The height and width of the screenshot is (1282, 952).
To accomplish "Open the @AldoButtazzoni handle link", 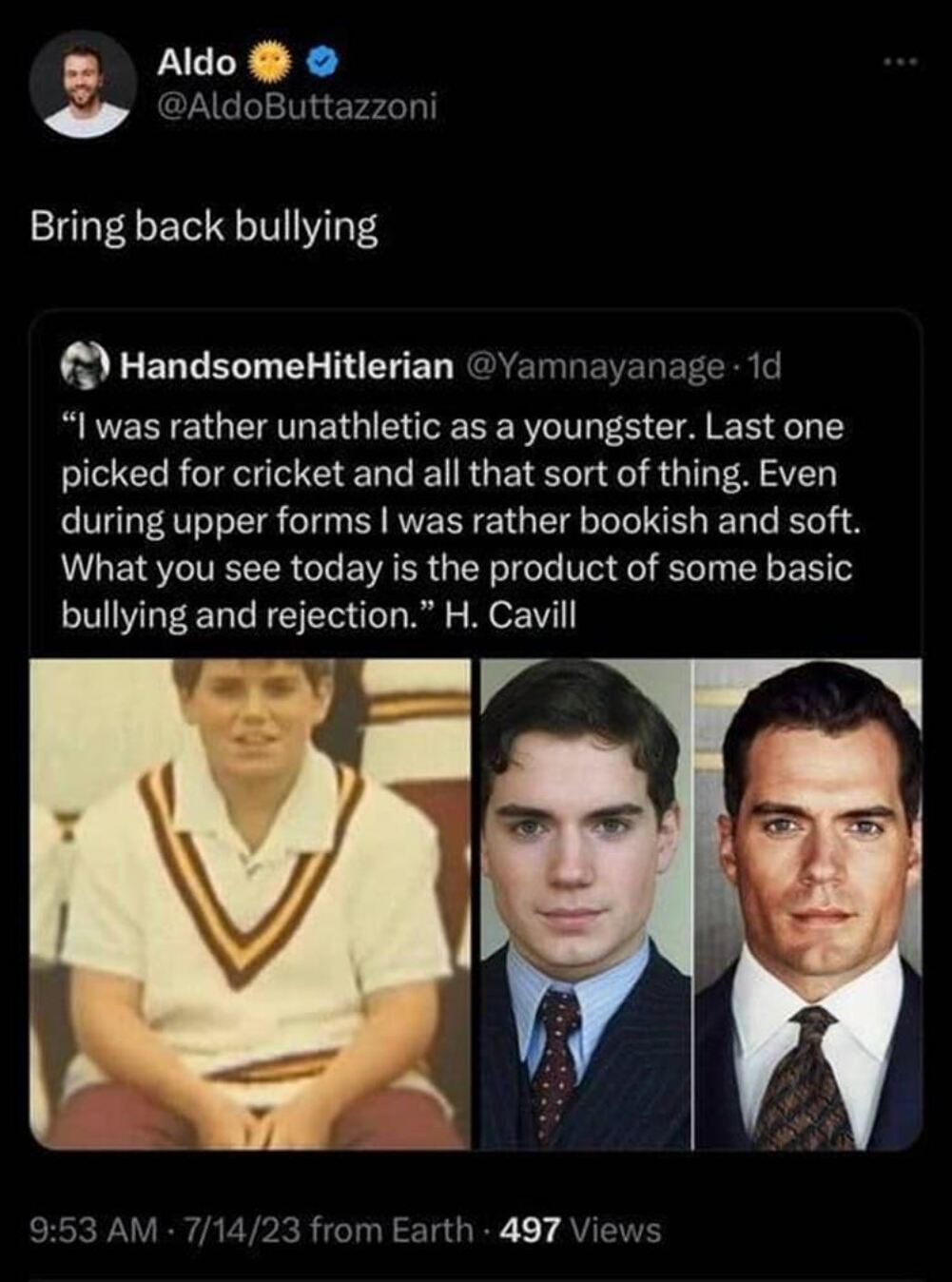I will click(x=297, y=107).
